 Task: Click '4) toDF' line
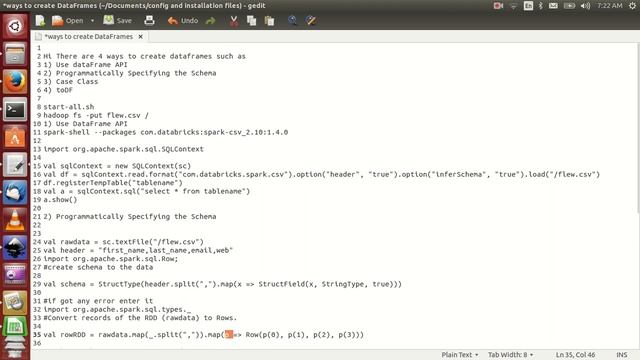pyautogui.click(x=58, y=90)
